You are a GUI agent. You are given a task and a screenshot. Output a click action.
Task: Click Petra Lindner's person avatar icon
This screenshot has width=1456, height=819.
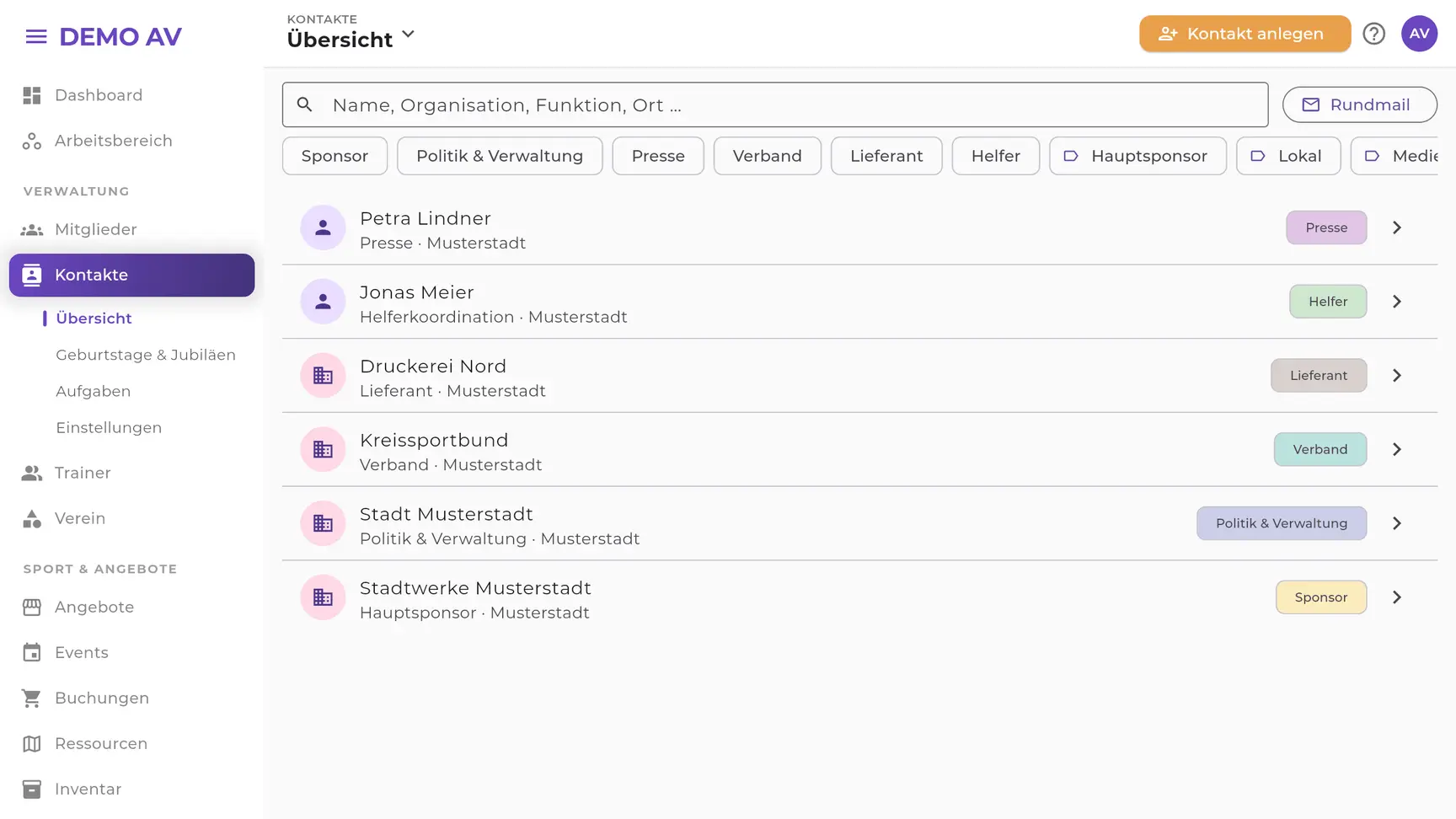(x=323, y=227)
